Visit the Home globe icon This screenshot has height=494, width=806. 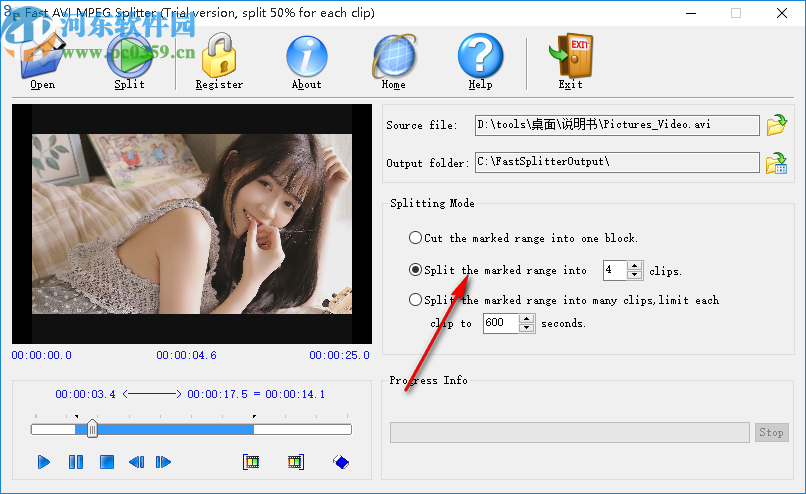pyautogui.click(x=394, y=62)
